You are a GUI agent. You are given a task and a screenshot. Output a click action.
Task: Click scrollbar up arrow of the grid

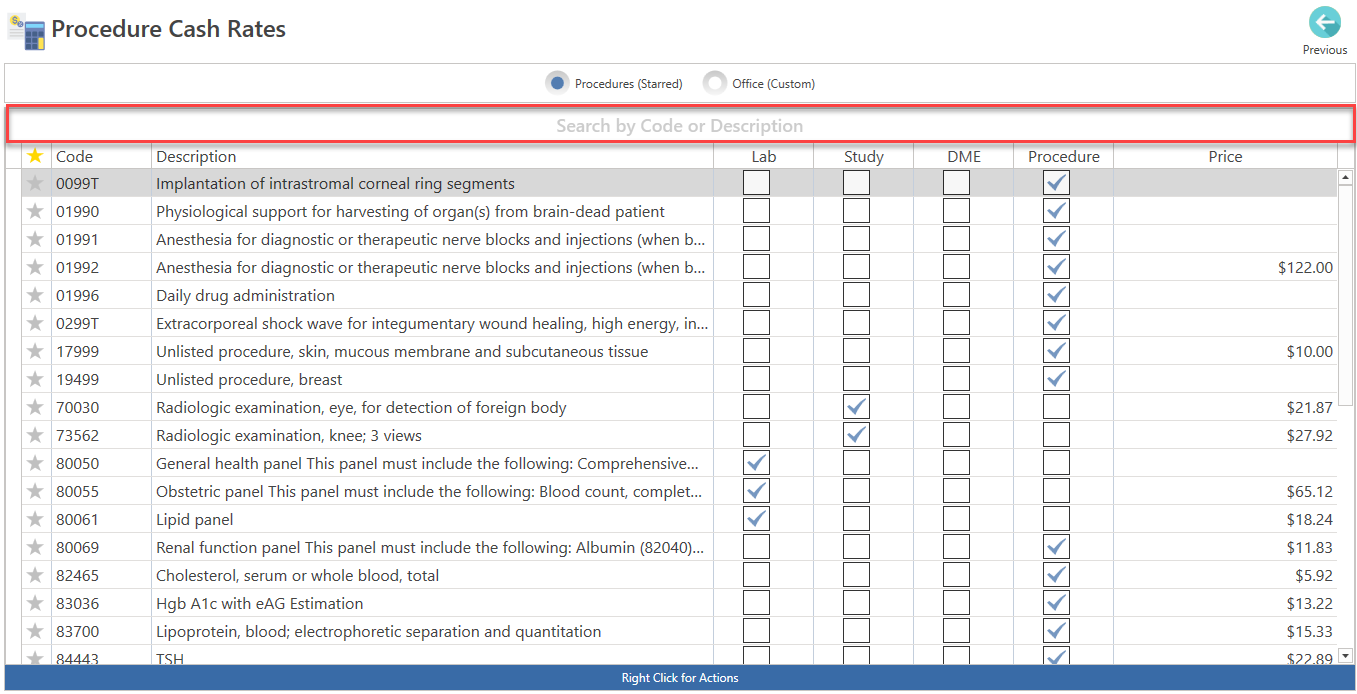pyautogui.click(x=1345, y=177)
